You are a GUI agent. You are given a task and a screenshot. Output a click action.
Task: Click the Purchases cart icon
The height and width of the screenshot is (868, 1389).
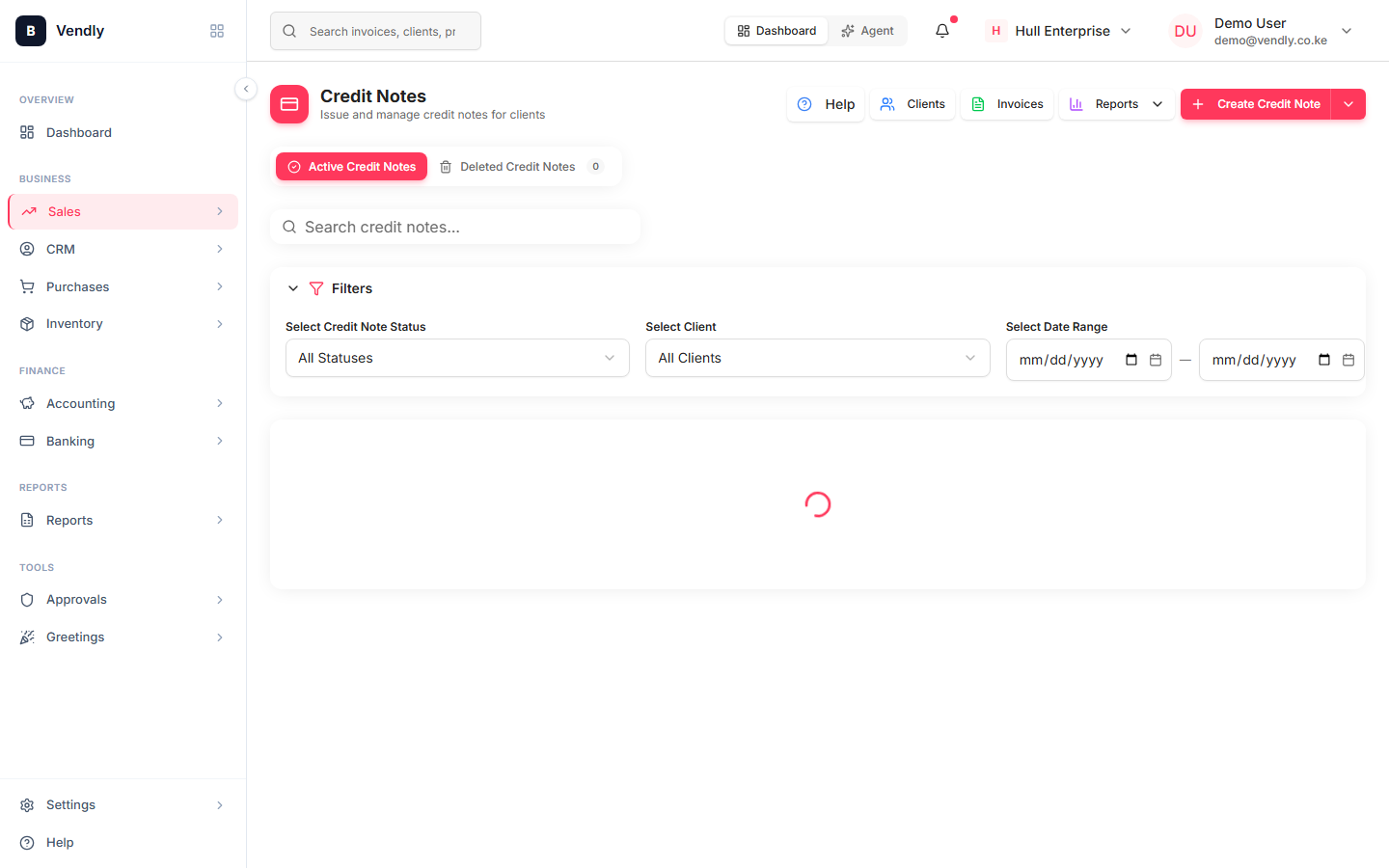click(27, 286)
